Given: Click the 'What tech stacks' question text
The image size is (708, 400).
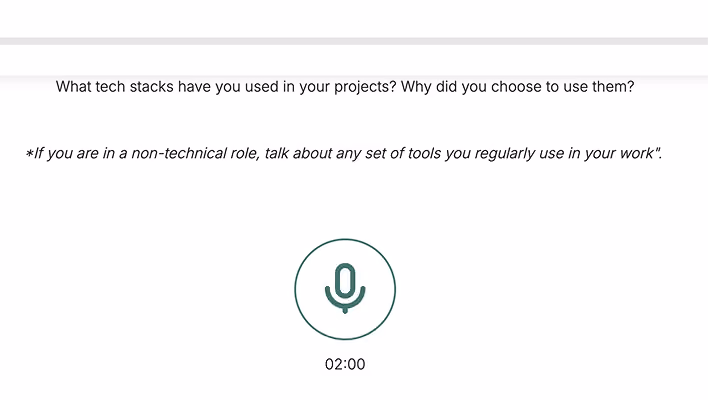Looking at the screenshot, I should click(x=345, y=86).
